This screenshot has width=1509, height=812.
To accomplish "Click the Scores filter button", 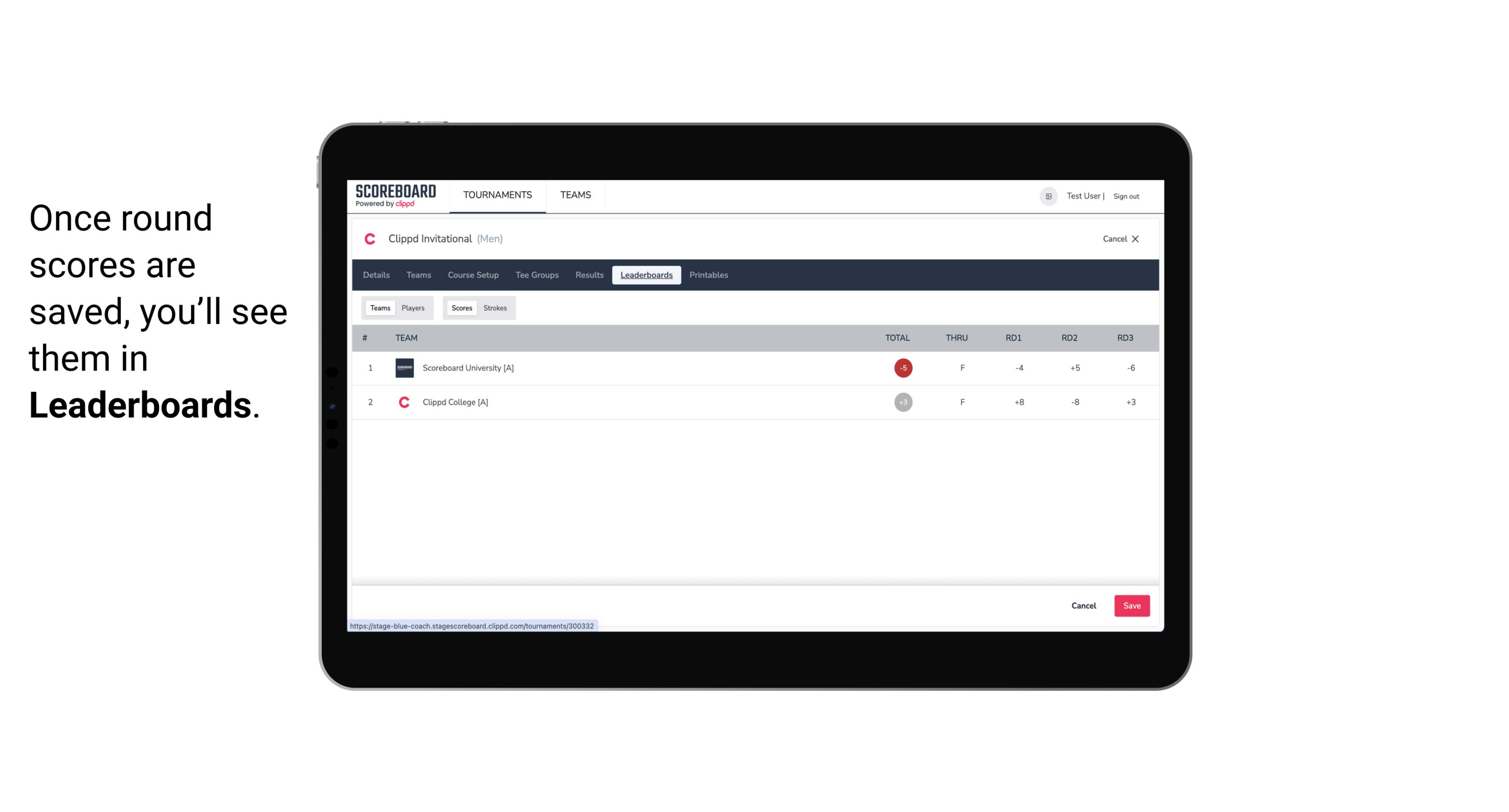I will coord(461,308).
